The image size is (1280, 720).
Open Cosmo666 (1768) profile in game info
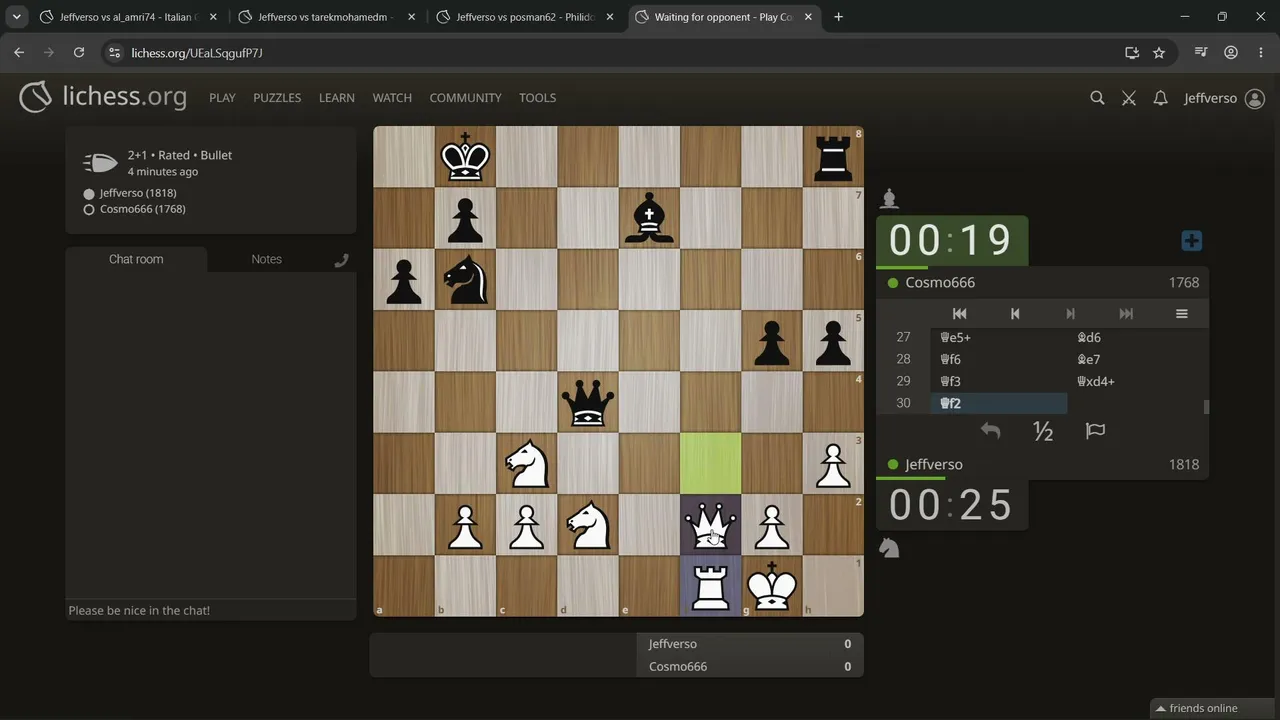point(142,209)
